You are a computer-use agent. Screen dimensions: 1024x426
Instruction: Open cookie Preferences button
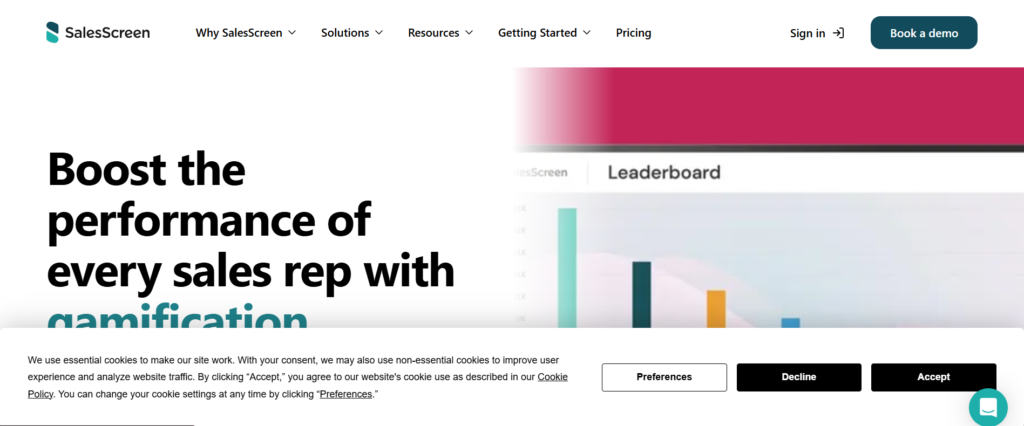coord(664,377)
